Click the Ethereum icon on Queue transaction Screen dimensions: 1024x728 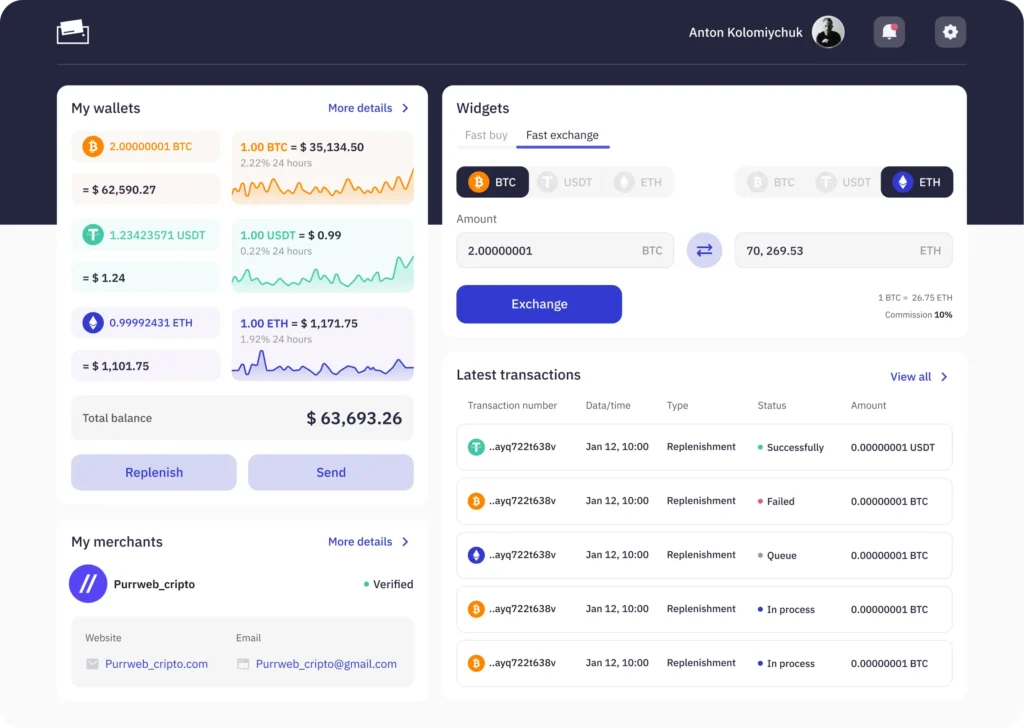476,555
